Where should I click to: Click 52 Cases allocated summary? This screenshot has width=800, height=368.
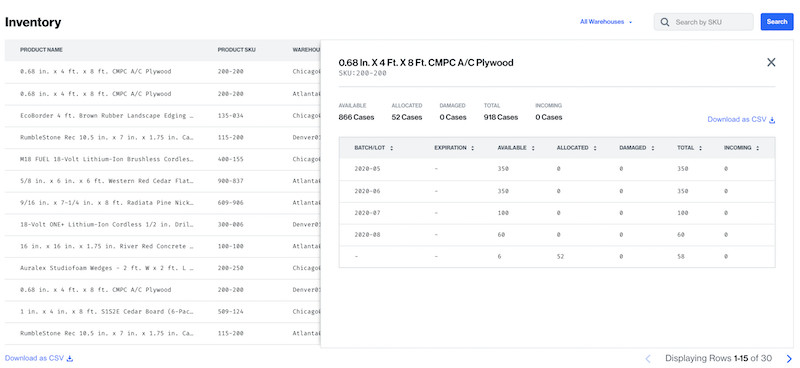407,117
